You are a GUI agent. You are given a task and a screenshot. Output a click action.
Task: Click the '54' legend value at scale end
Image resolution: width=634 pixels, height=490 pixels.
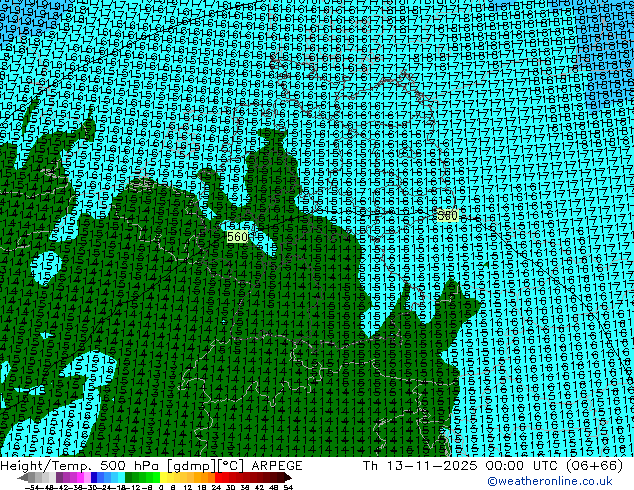[x=288, y=487]
